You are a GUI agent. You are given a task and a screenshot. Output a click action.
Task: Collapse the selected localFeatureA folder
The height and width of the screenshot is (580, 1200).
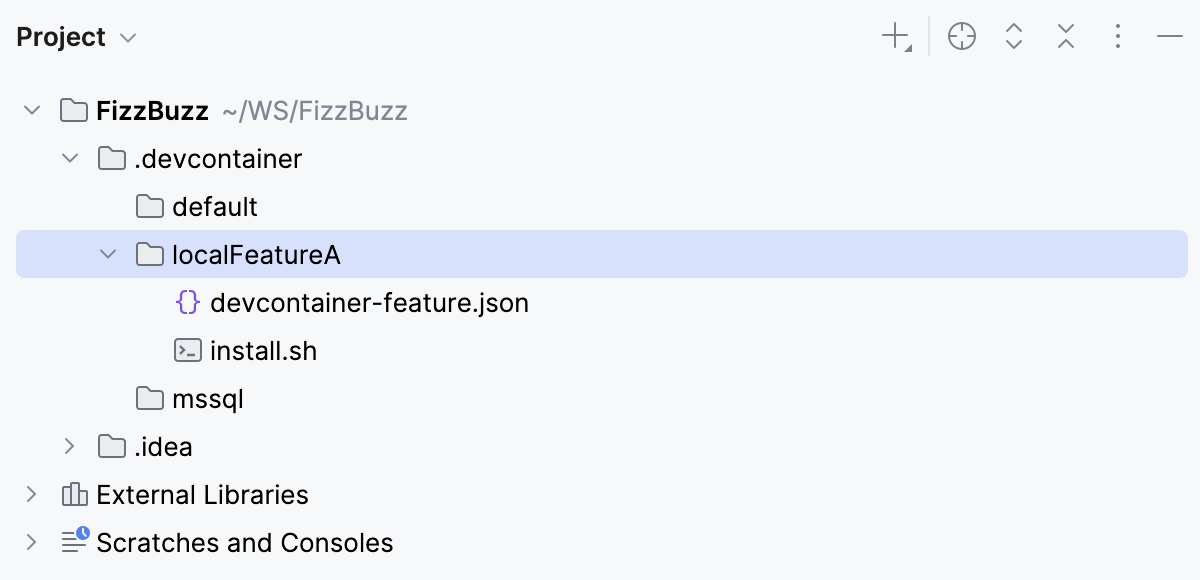(x=107, y=254)
